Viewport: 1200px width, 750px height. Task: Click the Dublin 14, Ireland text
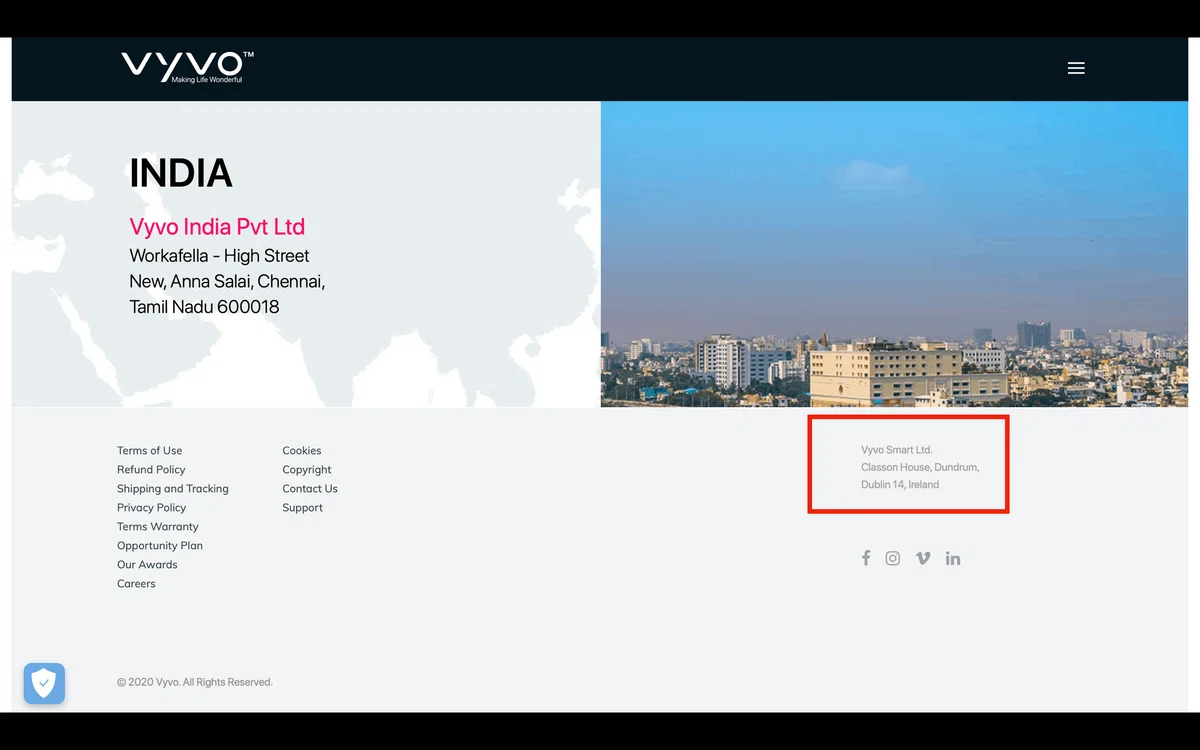(x=900, y=484)
